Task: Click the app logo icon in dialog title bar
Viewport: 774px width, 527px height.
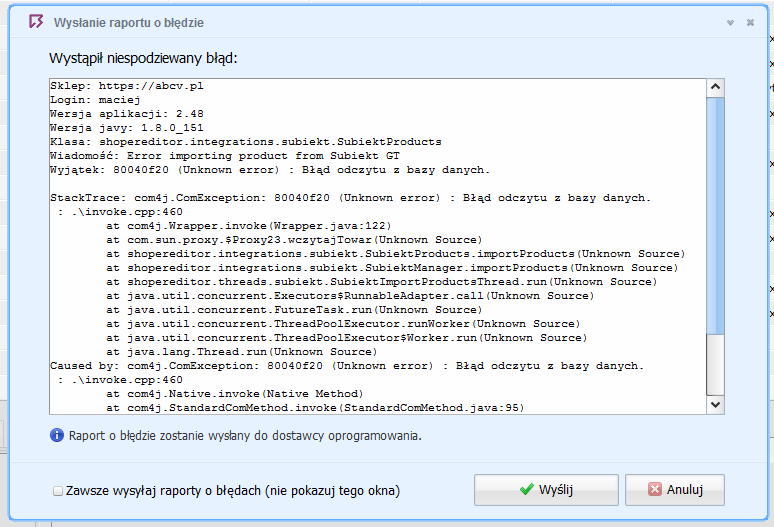Action: [36, 22]
